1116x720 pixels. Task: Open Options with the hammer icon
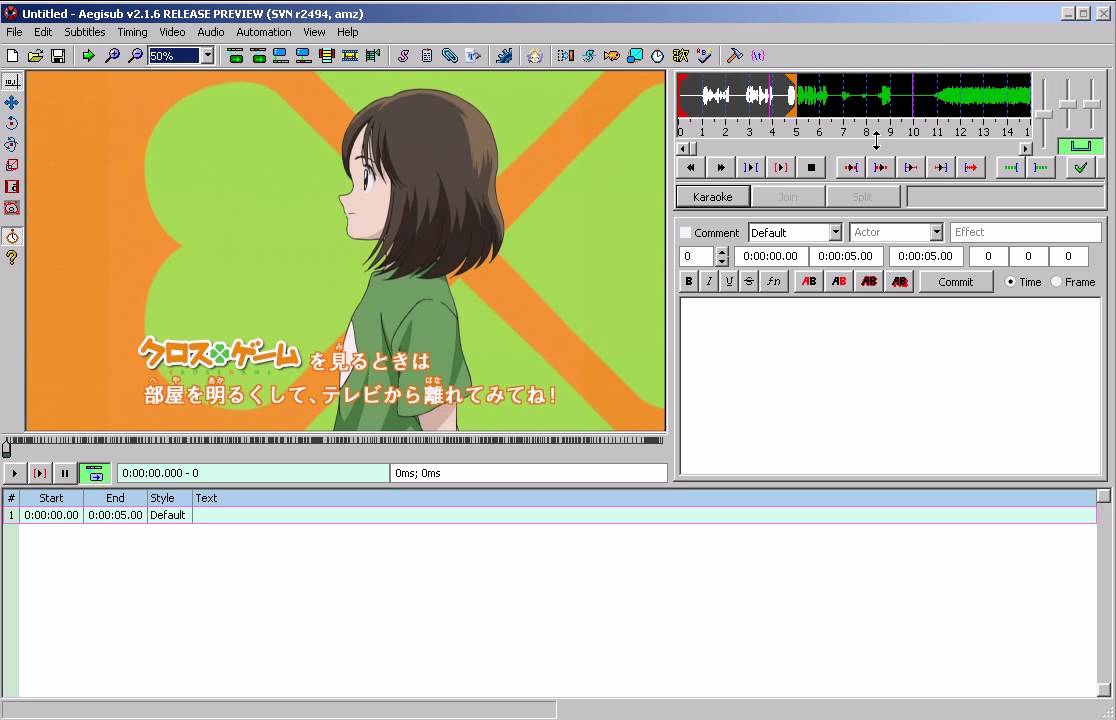tap(735, 55)
